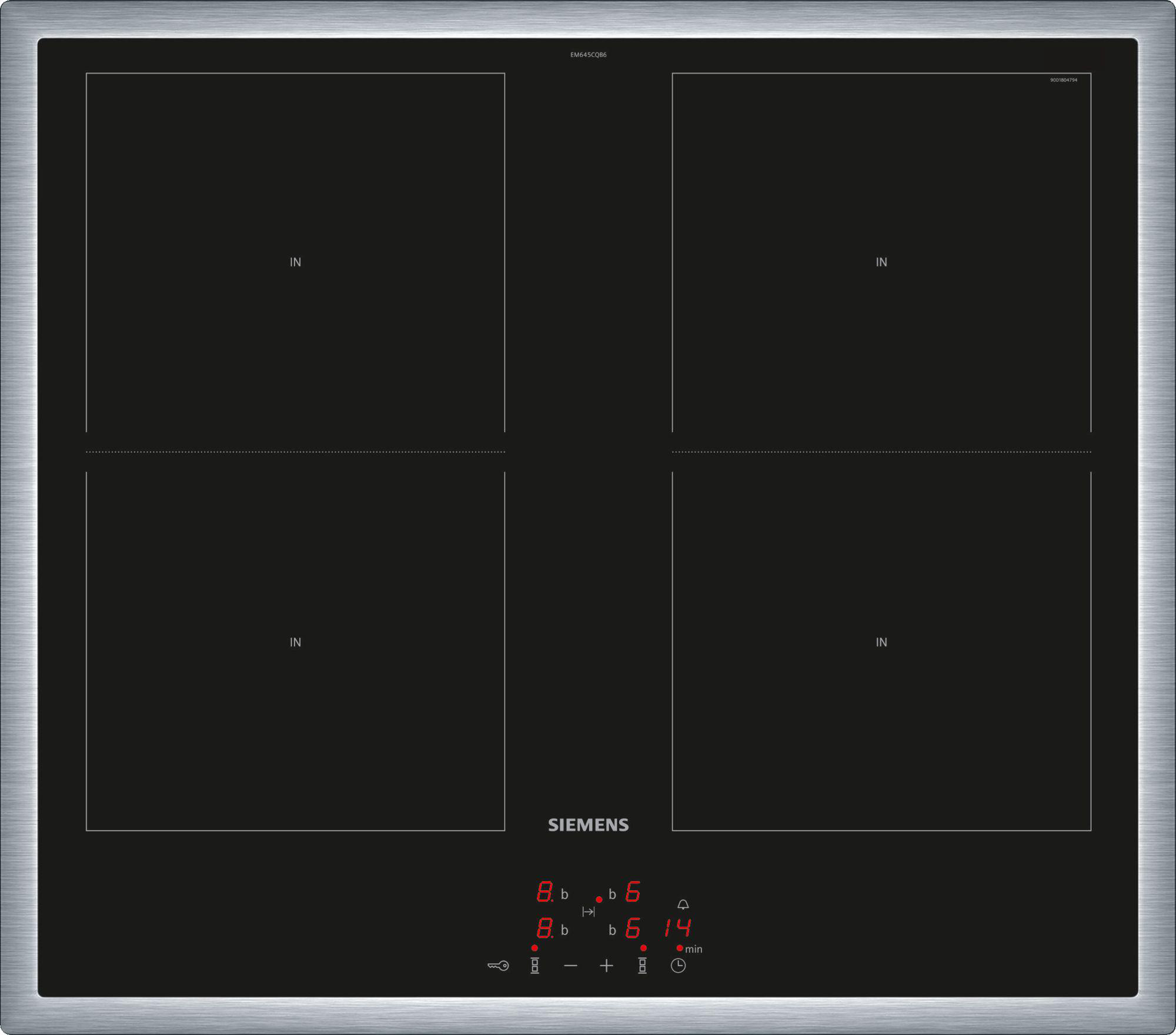The image size is (1176, 1035).
Task: Click the 9001804794 serial number text
Action: click(1064, 80)
